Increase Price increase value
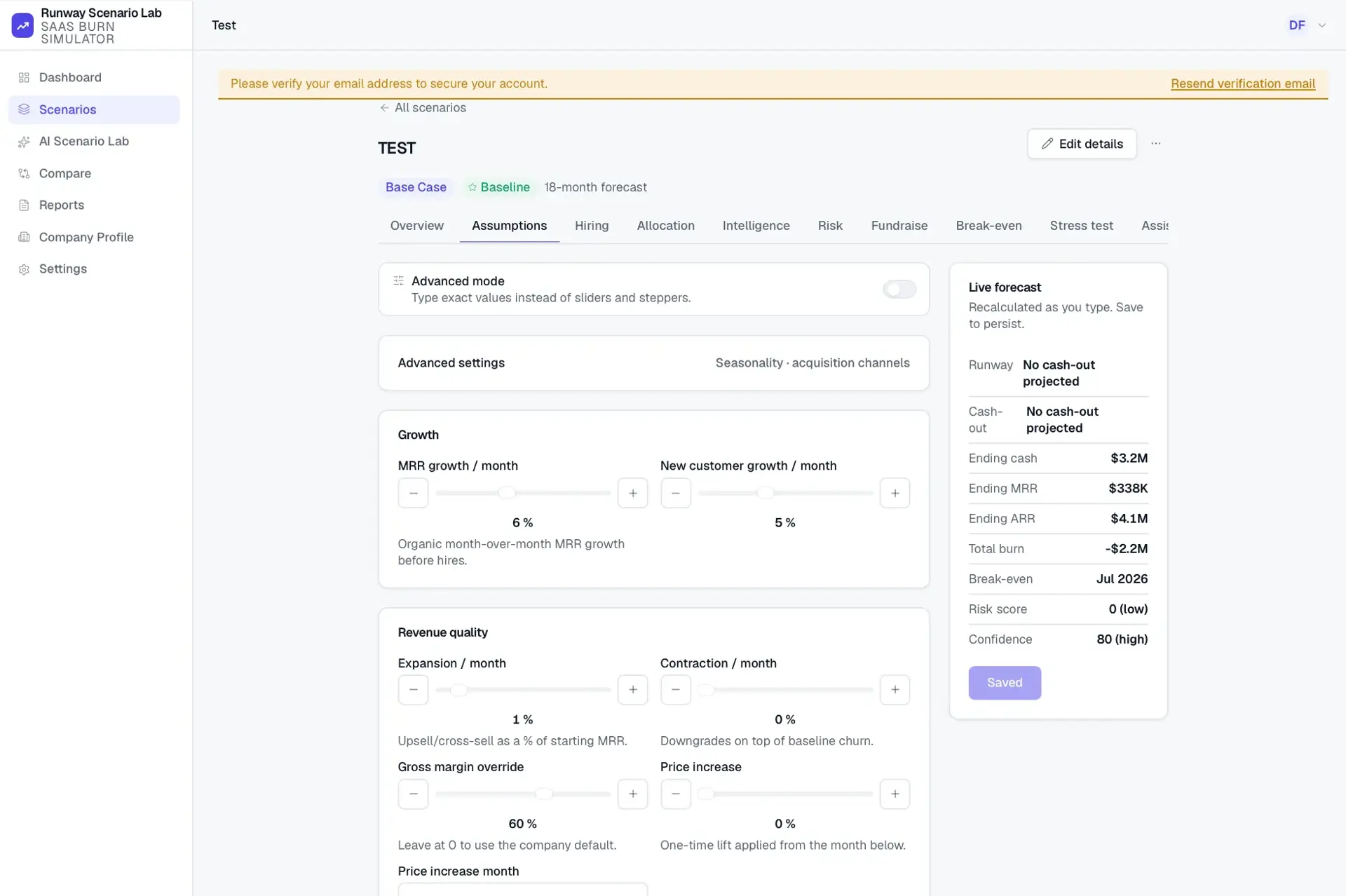Image resolution: width=1346 pixels, height=896 pixels. (x=895, y=794)
